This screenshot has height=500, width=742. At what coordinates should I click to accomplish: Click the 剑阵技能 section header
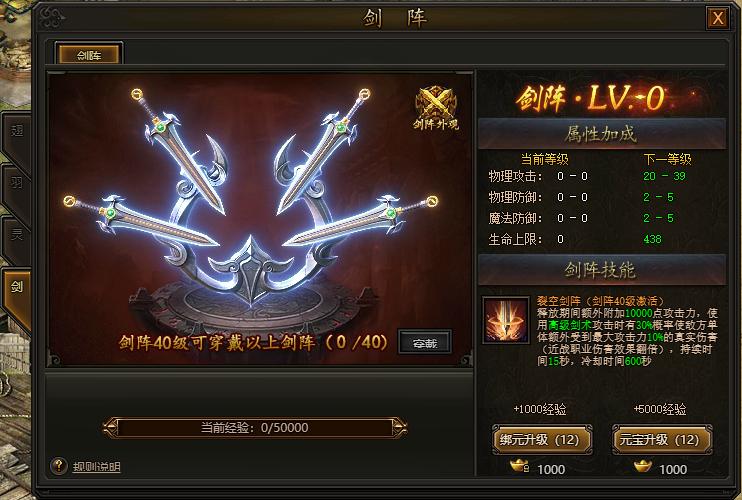point(602,270)
